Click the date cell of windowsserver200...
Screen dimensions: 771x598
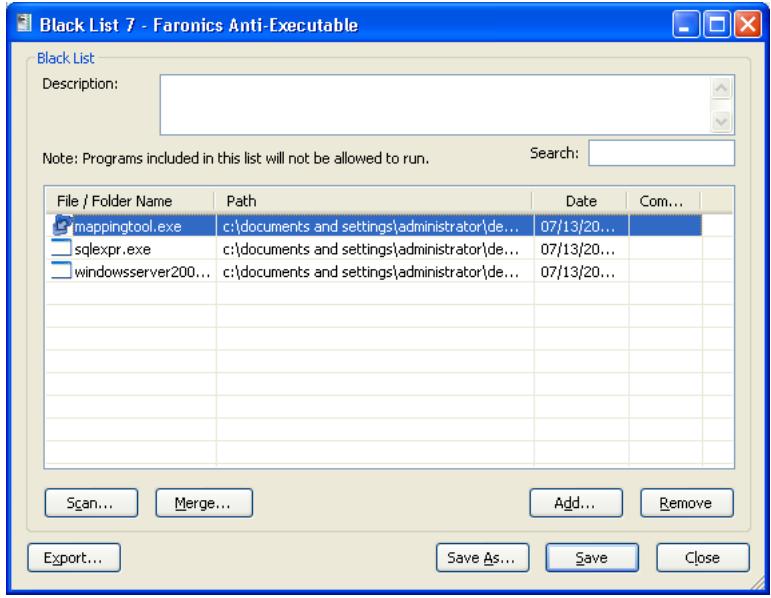(x=581, y=271)
